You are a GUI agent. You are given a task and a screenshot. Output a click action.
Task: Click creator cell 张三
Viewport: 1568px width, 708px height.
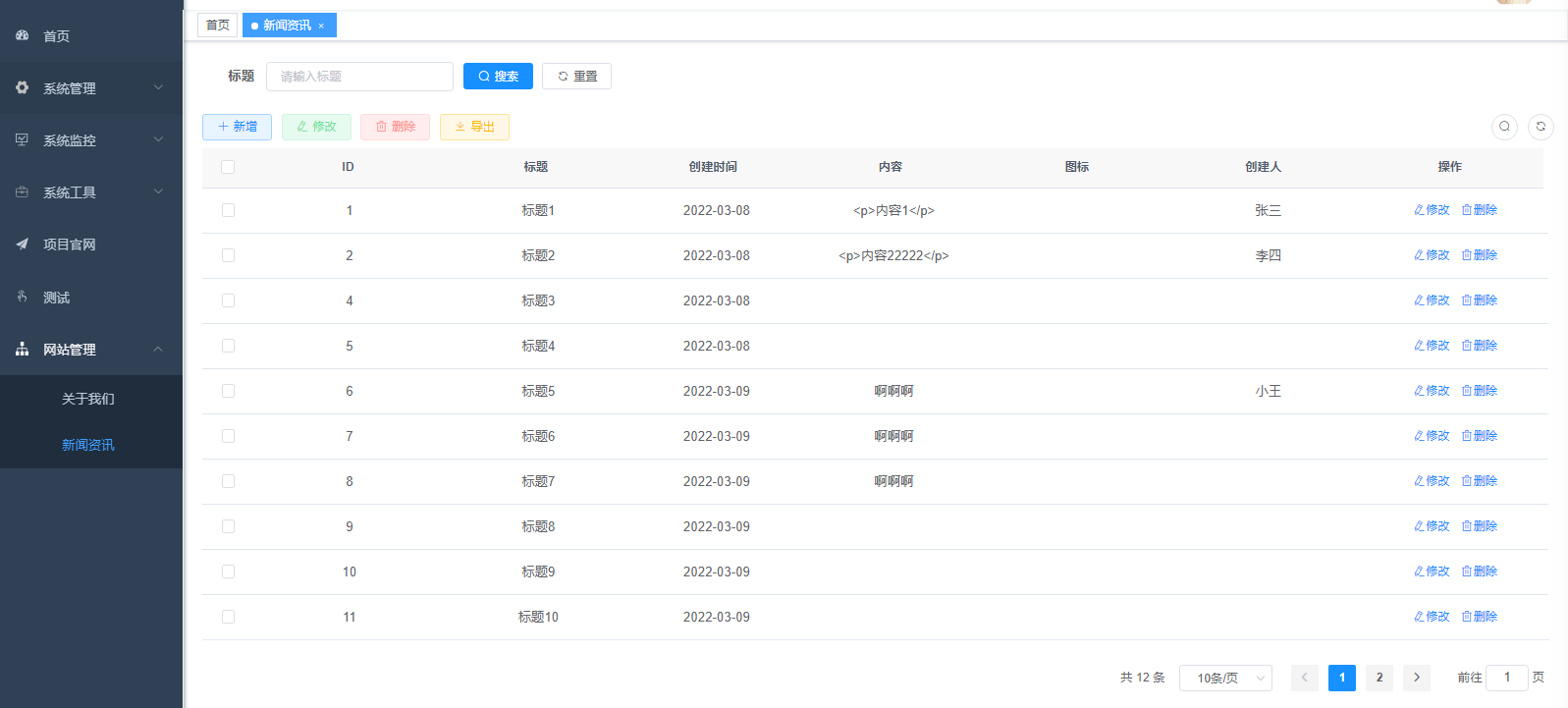coord(1268,210)
